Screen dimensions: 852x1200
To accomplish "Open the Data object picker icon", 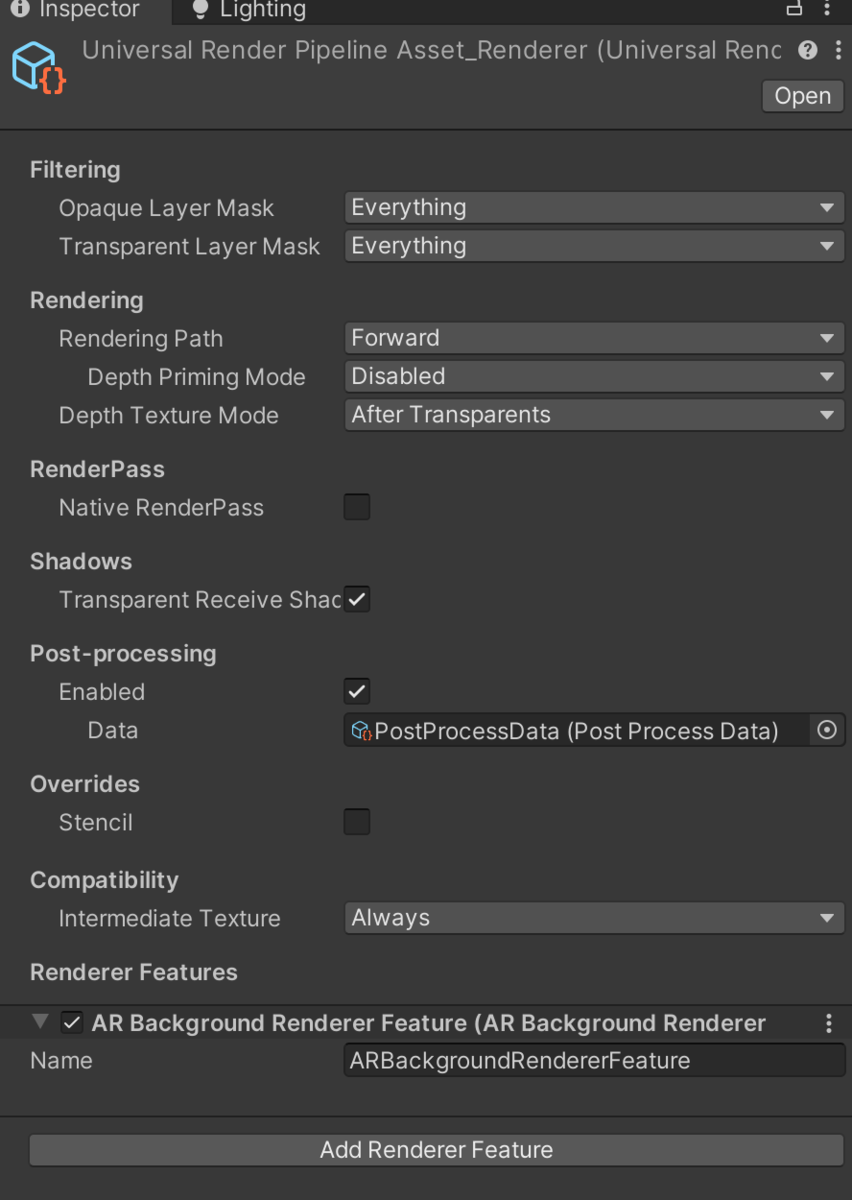I will 827,730.
